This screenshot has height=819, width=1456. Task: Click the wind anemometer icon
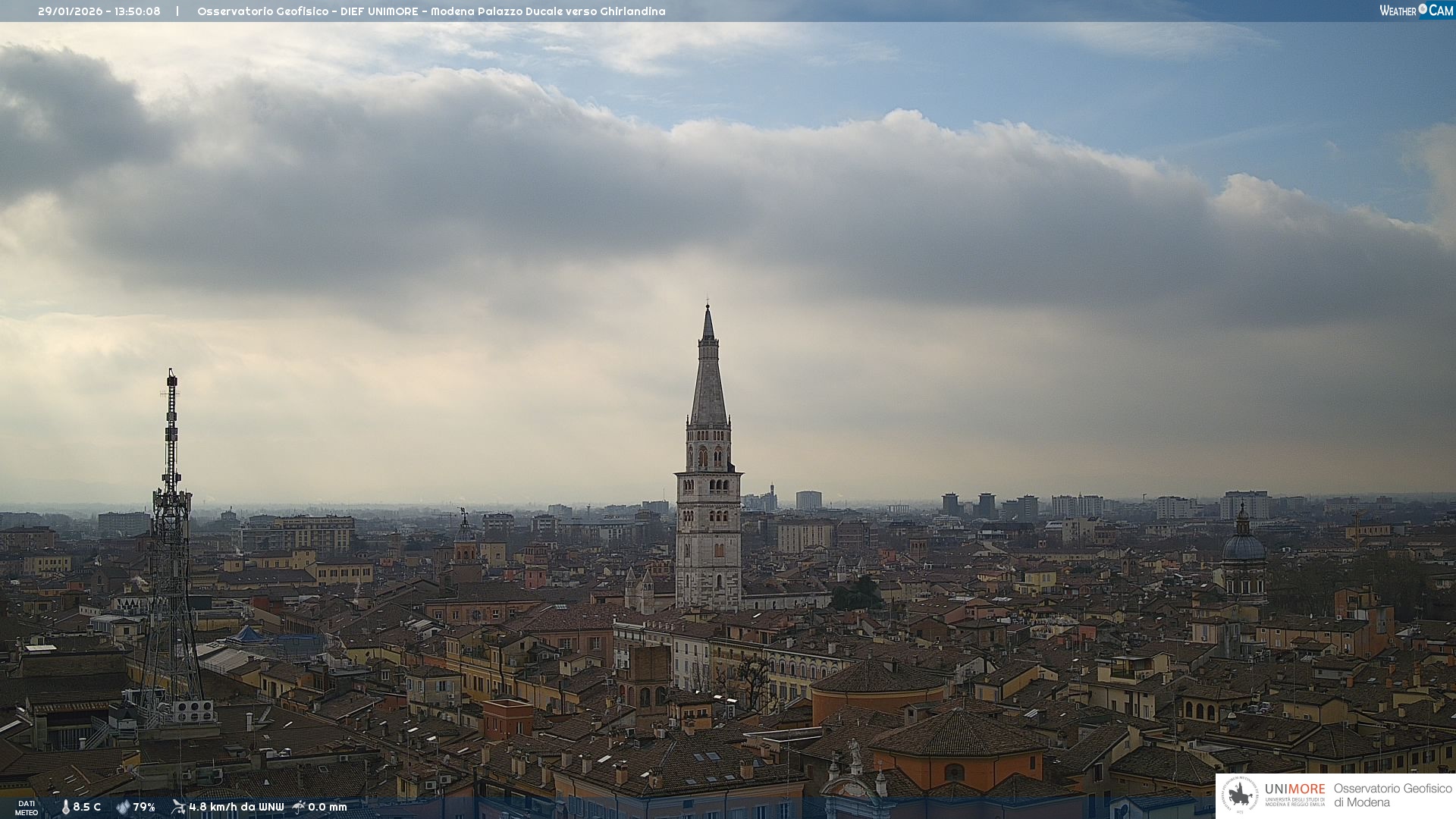(x=178, y=807)
